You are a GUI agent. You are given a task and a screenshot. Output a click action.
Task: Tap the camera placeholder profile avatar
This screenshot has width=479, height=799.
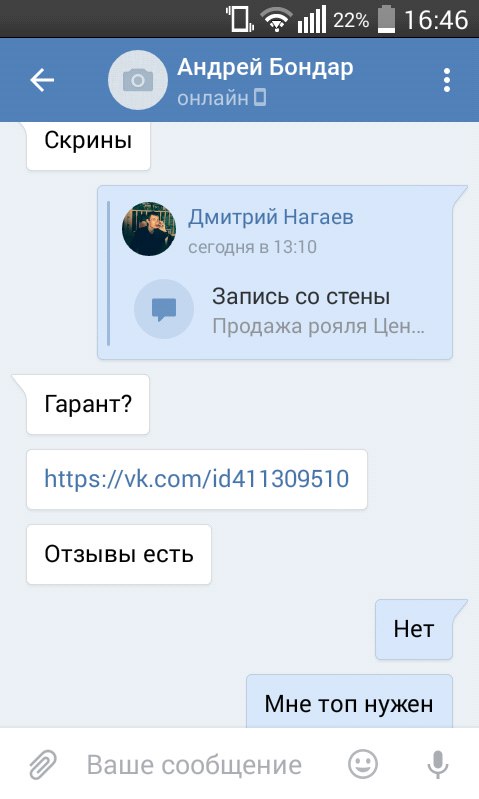tap(138, 80)
